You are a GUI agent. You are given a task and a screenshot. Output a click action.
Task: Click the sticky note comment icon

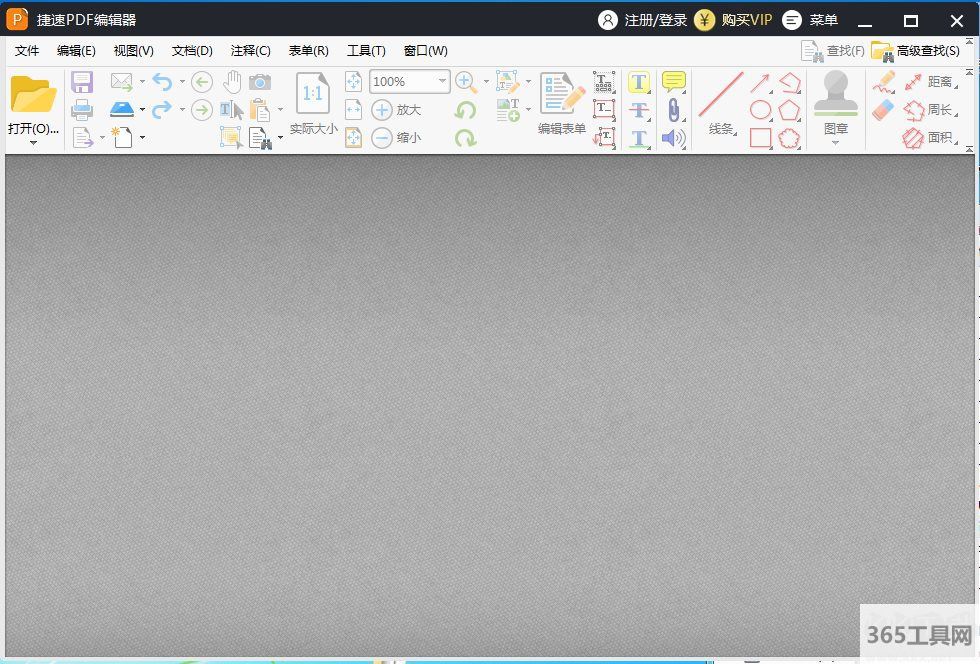674,82
